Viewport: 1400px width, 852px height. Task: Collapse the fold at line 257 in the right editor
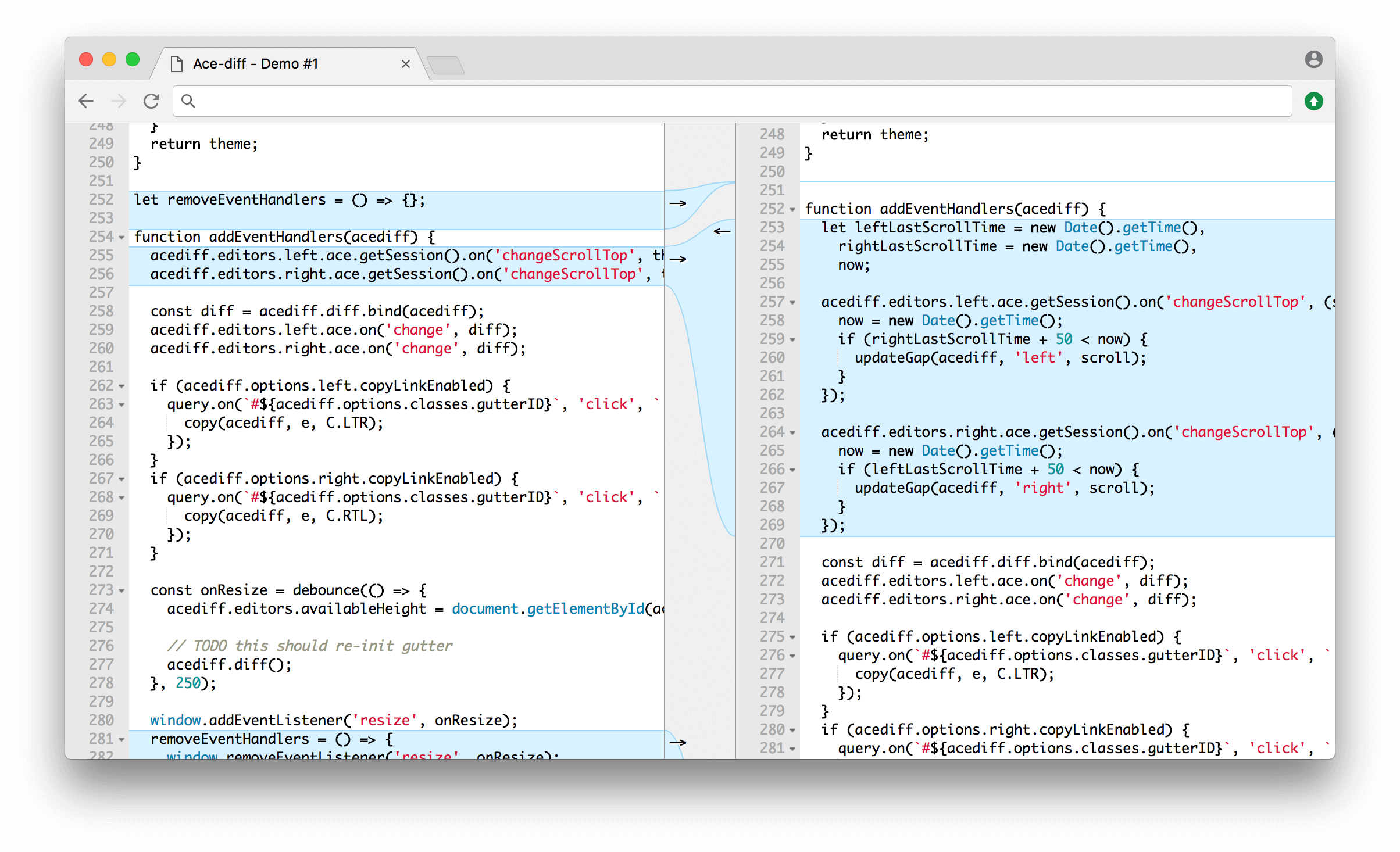pos(793,303)
